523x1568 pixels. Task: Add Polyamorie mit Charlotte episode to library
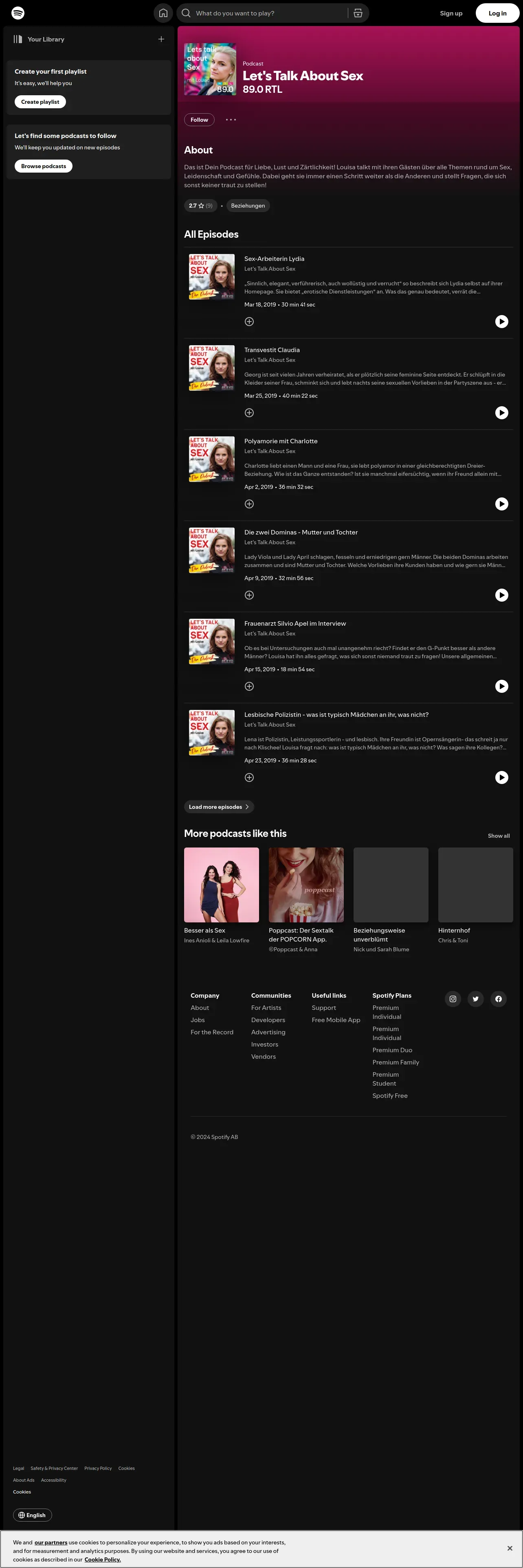coord(249,504)
